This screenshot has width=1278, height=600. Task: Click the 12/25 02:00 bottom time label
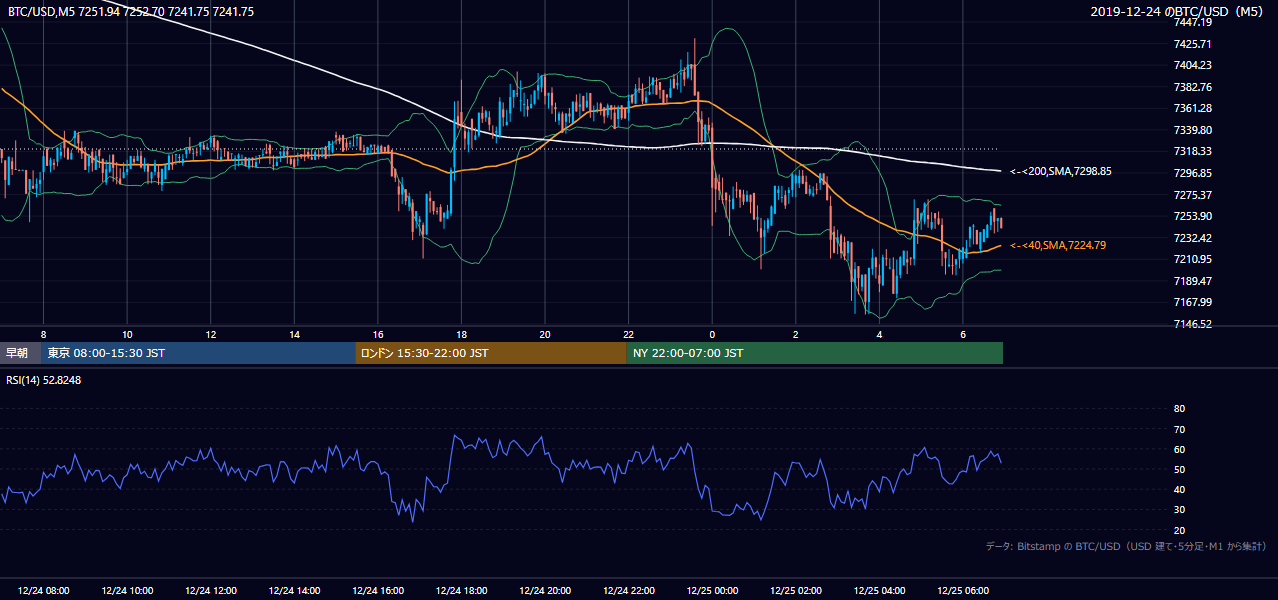[796, 591]
